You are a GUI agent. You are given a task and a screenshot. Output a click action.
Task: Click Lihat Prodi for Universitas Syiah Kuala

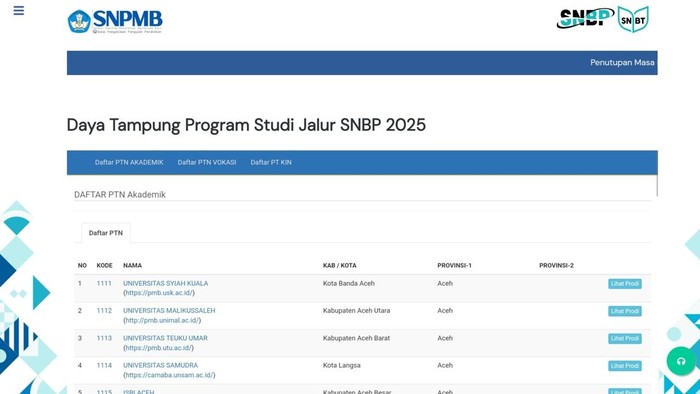(x=625, y=284)
